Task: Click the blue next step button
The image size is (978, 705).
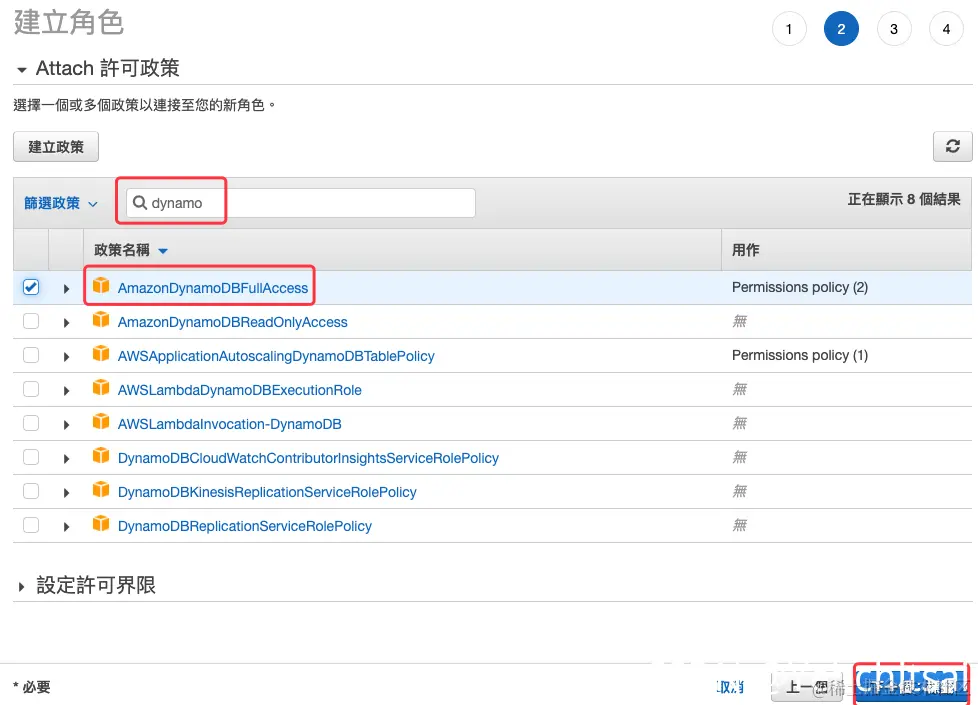Action: click(911, 686)
